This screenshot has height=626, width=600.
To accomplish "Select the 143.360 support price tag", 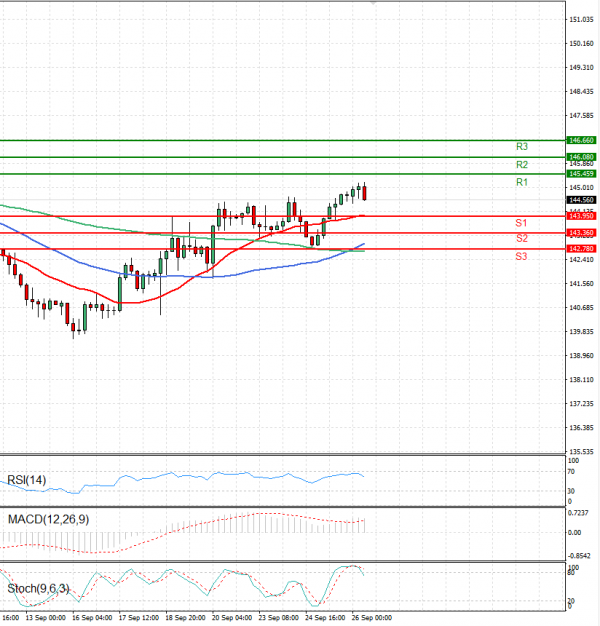I will pyautogui.click(x=581, y=233).
